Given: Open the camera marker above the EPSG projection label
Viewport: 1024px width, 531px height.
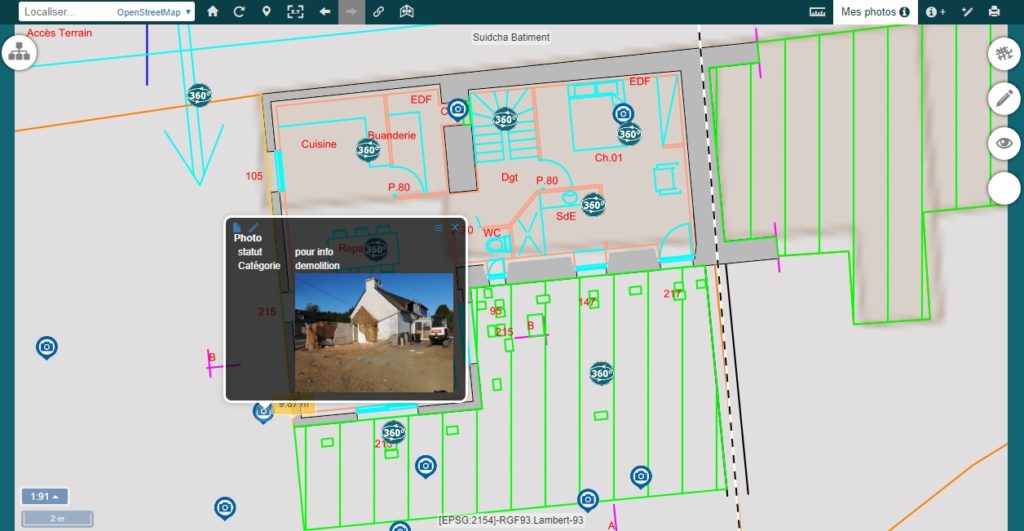Looking at the screenshot, I should 588,500.
